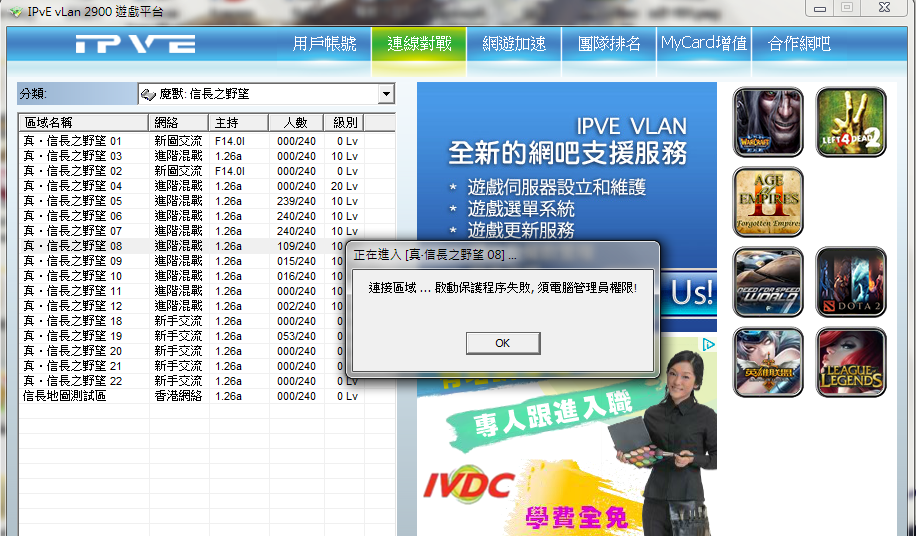This screenshot has width=916, height=536.
Task: Open the Left 4 Dead 2 icon
Action: point(851,122)
